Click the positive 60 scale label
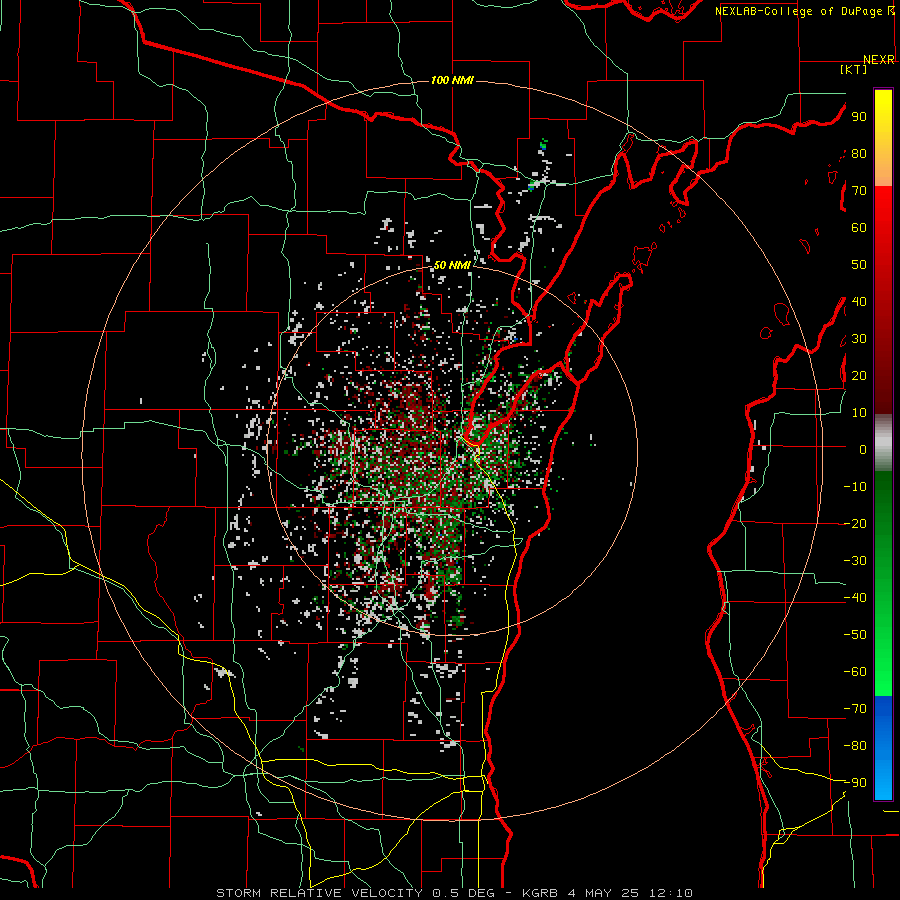The height and width of the screenshot is (900, 900). coord(859,228)
